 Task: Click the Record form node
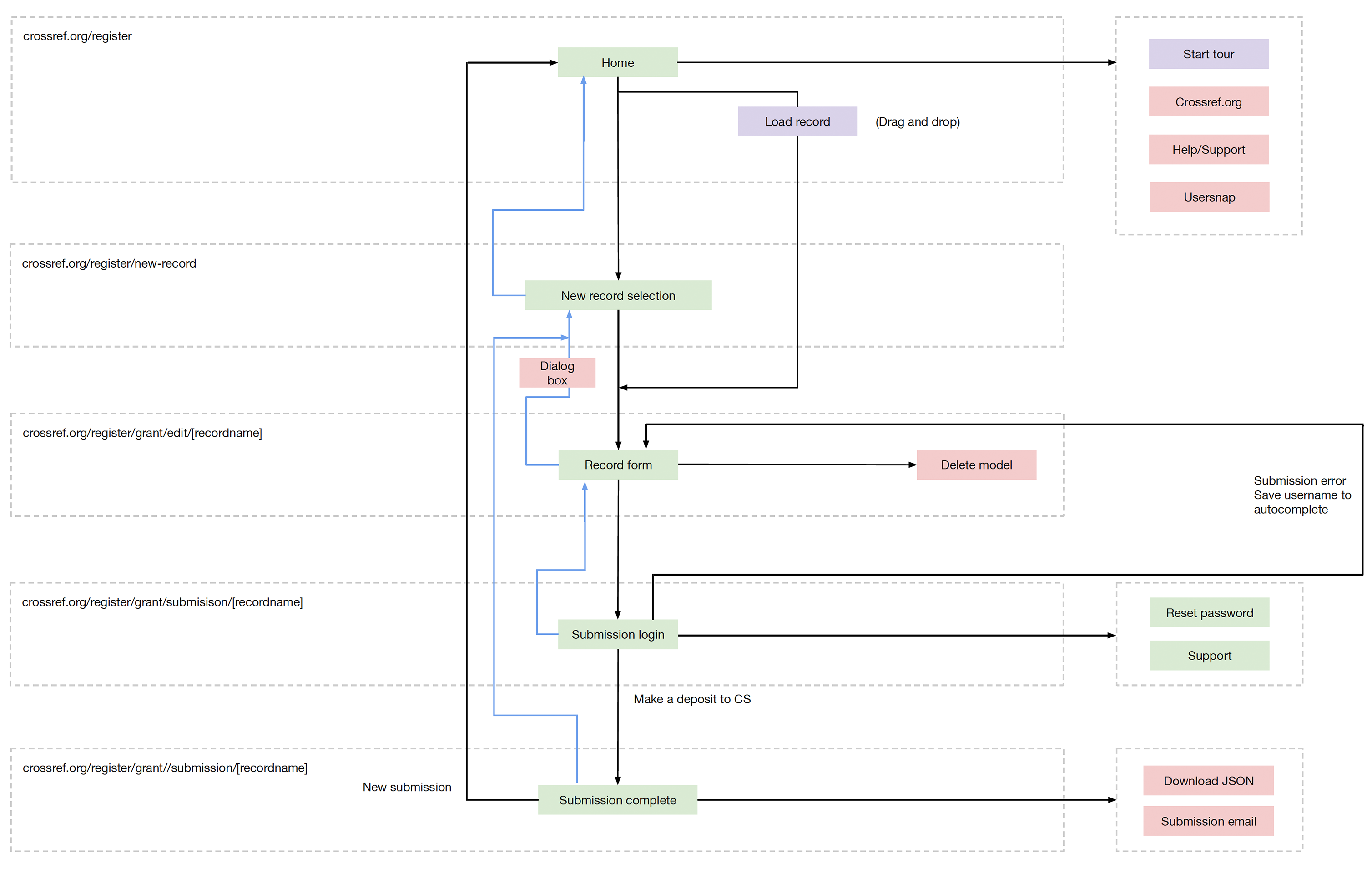coord(618,465)
